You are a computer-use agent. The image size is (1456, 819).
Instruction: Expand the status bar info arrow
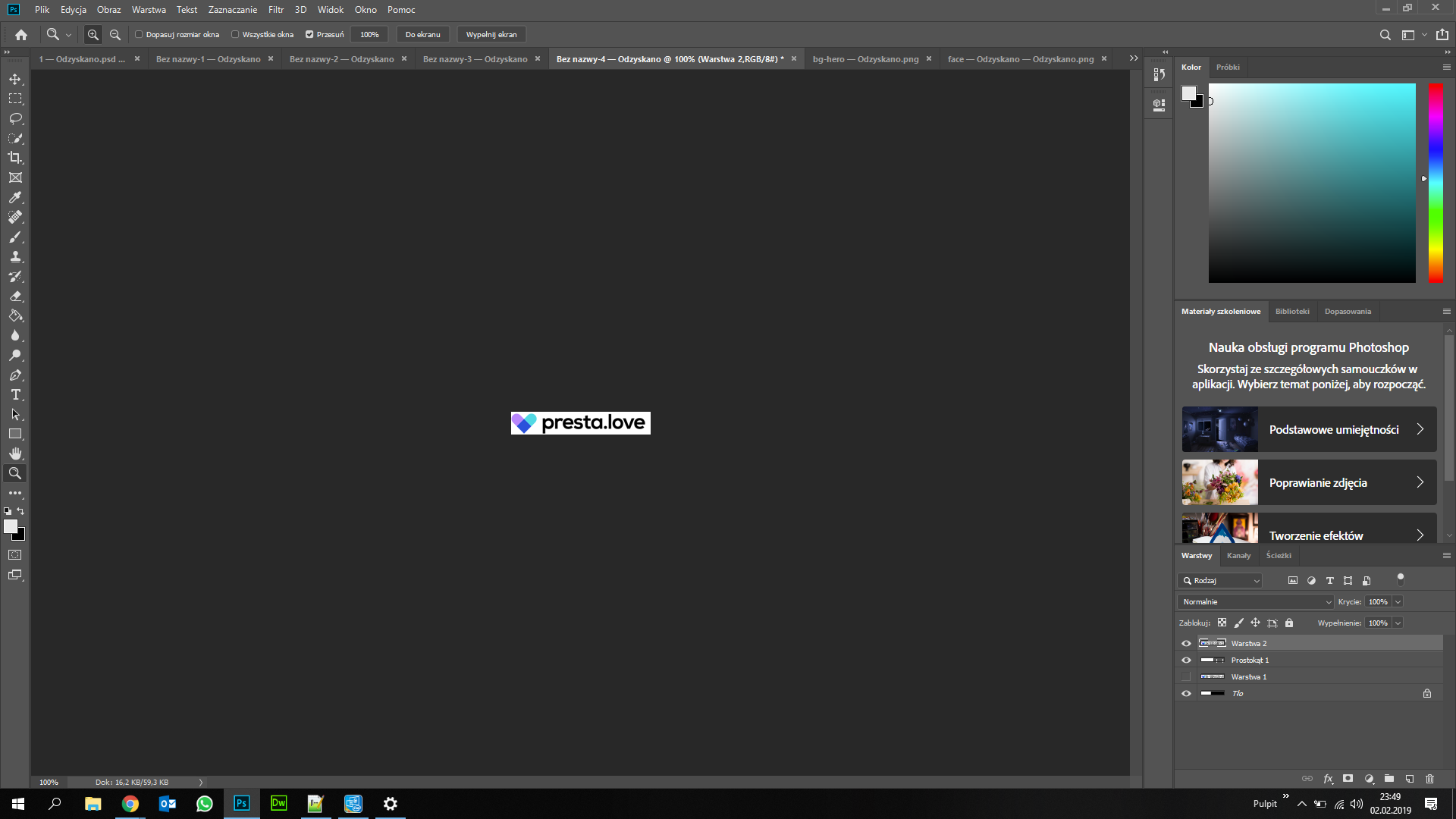click(201, 783)
